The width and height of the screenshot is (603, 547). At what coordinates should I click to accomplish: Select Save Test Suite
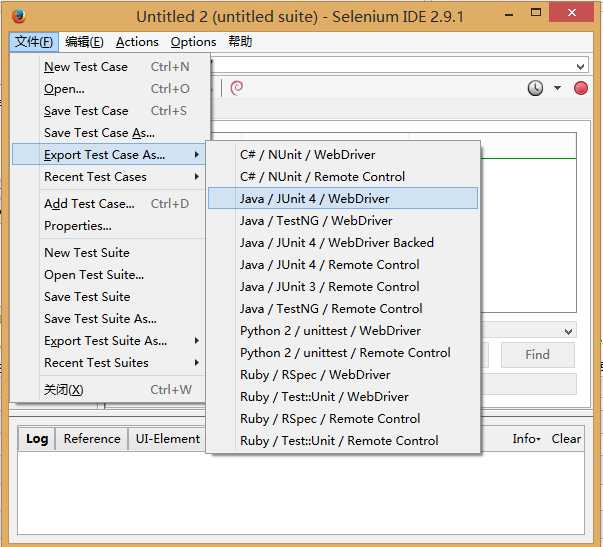109,297
